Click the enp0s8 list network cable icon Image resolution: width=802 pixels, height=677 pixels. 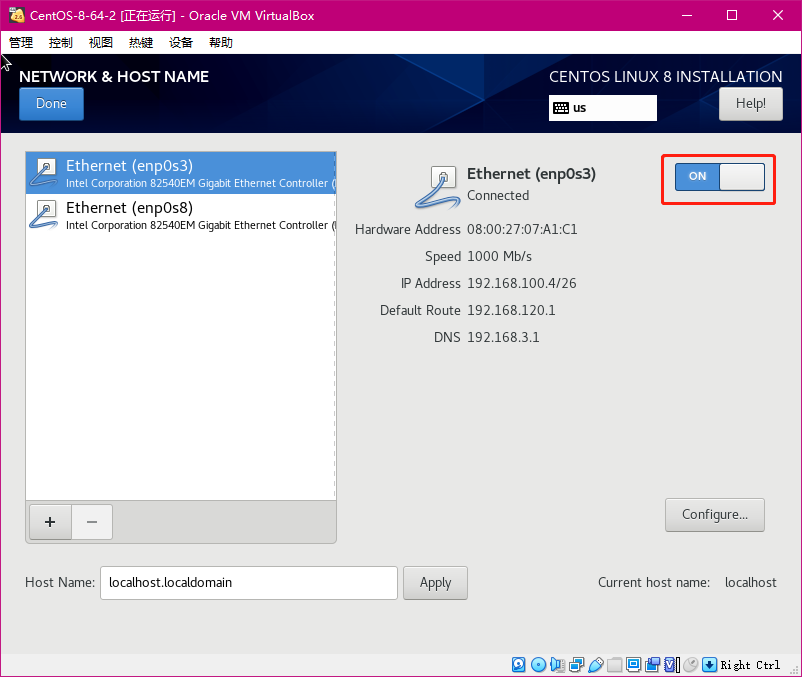(x=44, y=215)
